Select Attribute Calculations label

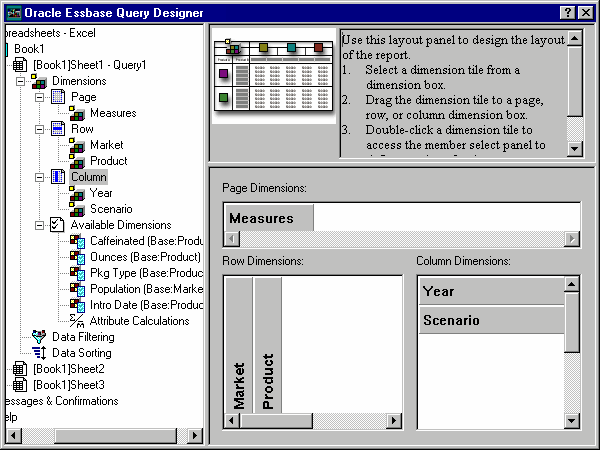coord(140,321)
